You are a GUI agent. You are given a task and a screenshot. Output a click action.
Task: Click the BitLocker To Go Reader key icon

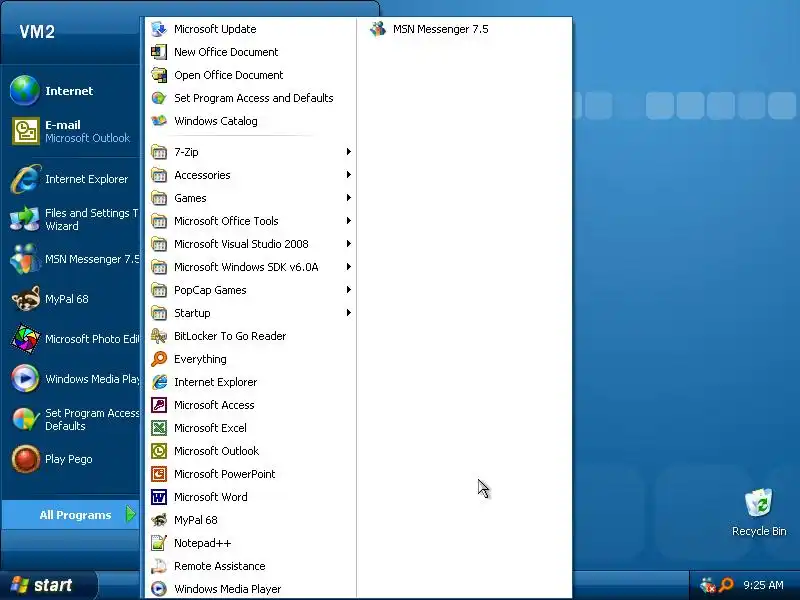pyautogui.click(x=159, y=336)
